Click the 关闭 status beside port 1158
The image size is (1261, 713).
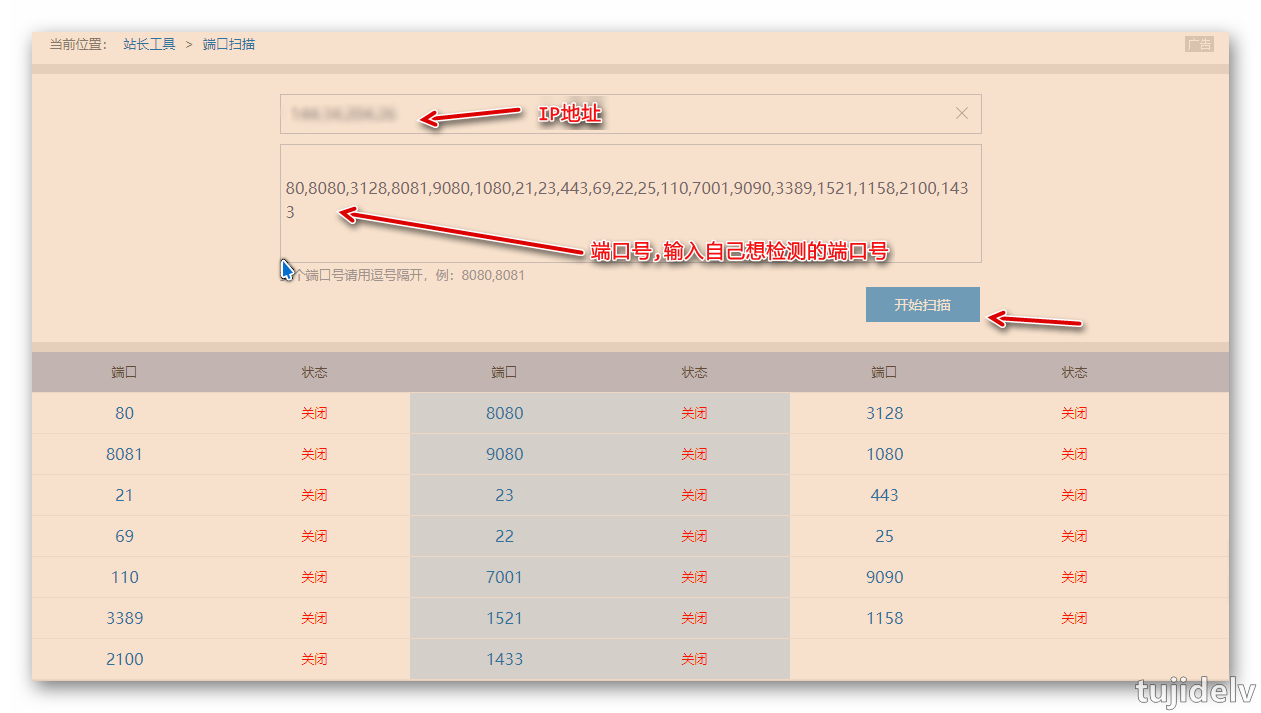click(1074, 618)
